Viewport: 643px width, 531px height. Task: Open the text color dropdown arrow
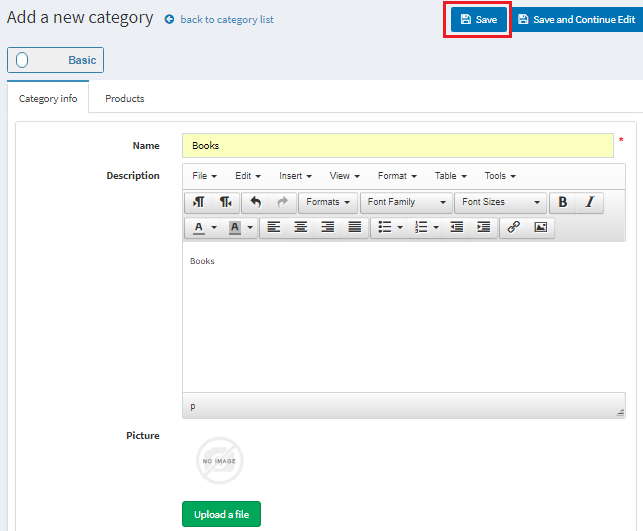214,228
